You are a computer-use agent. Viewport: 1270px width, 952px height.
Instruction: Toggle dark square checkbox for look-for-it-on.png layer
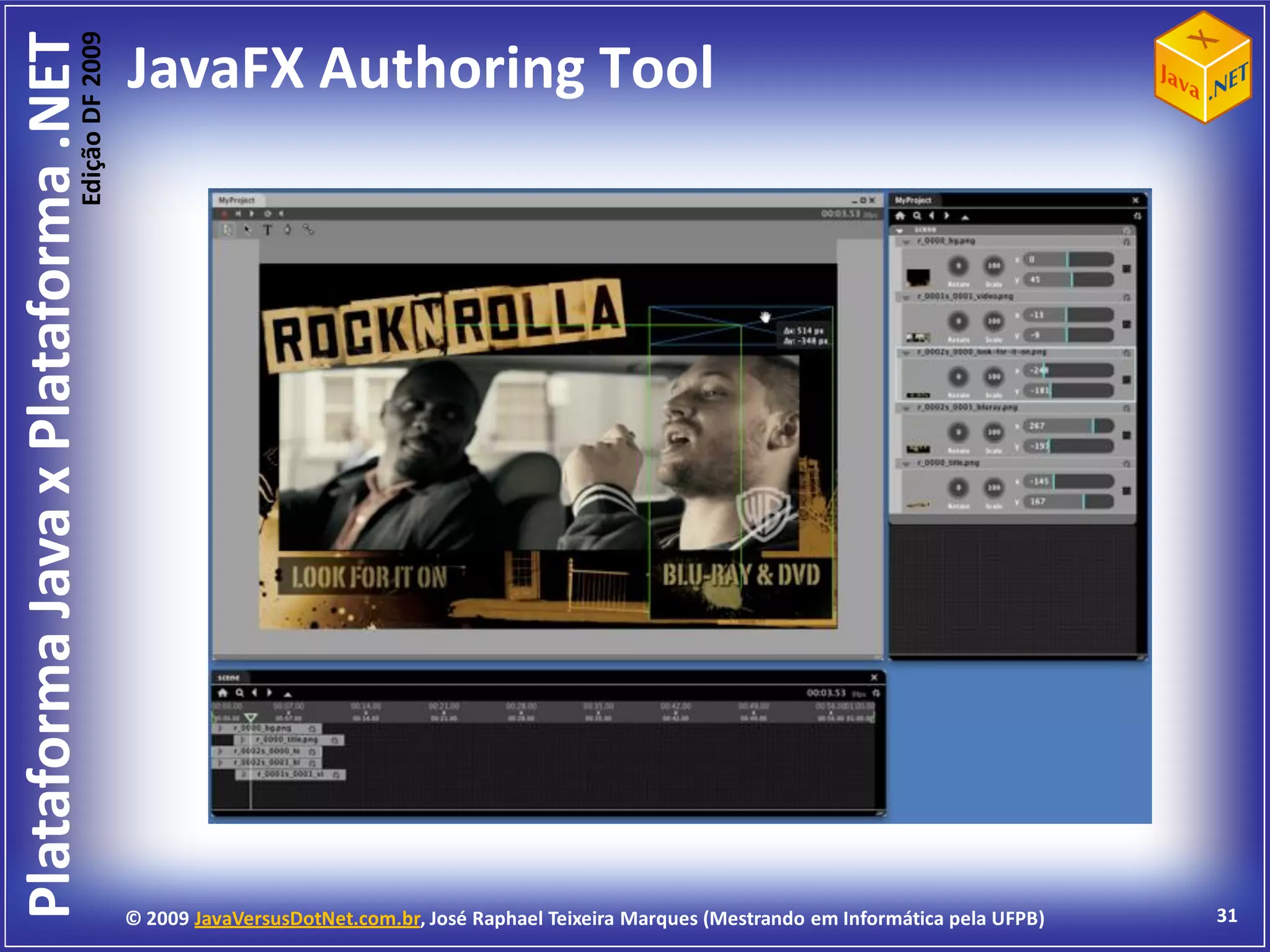[1127, 380]
